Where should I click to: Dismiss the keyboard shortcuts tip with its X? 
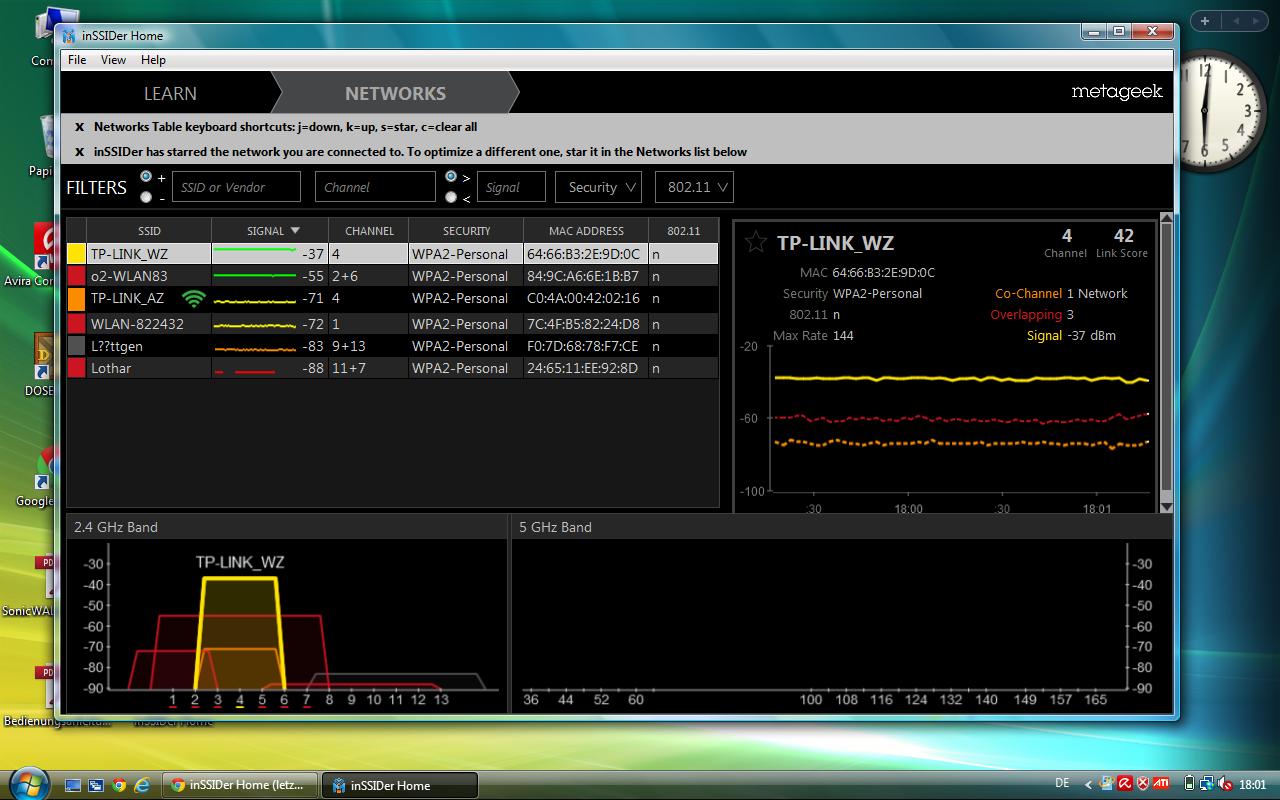[79, 127]
